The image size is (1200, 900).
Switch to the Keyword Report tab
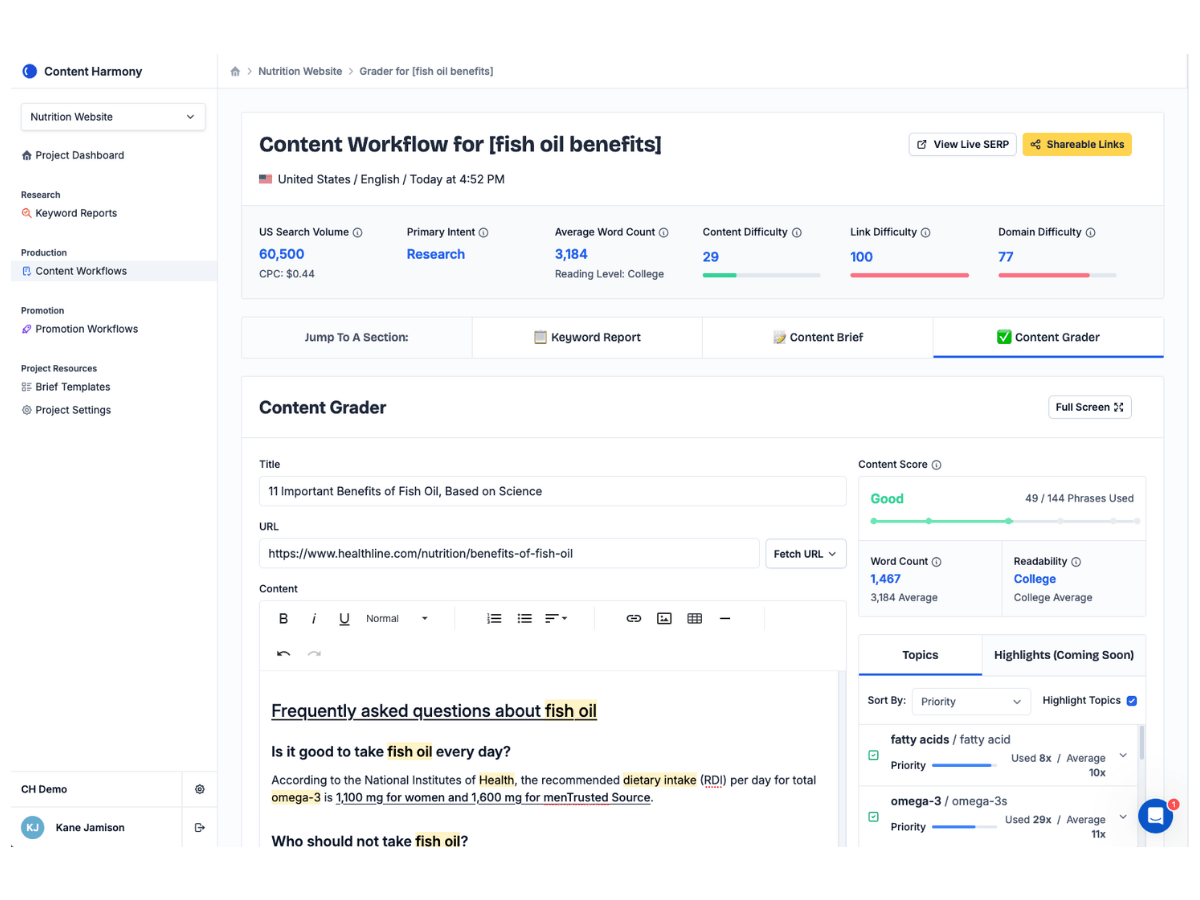(x=586, y=337)
